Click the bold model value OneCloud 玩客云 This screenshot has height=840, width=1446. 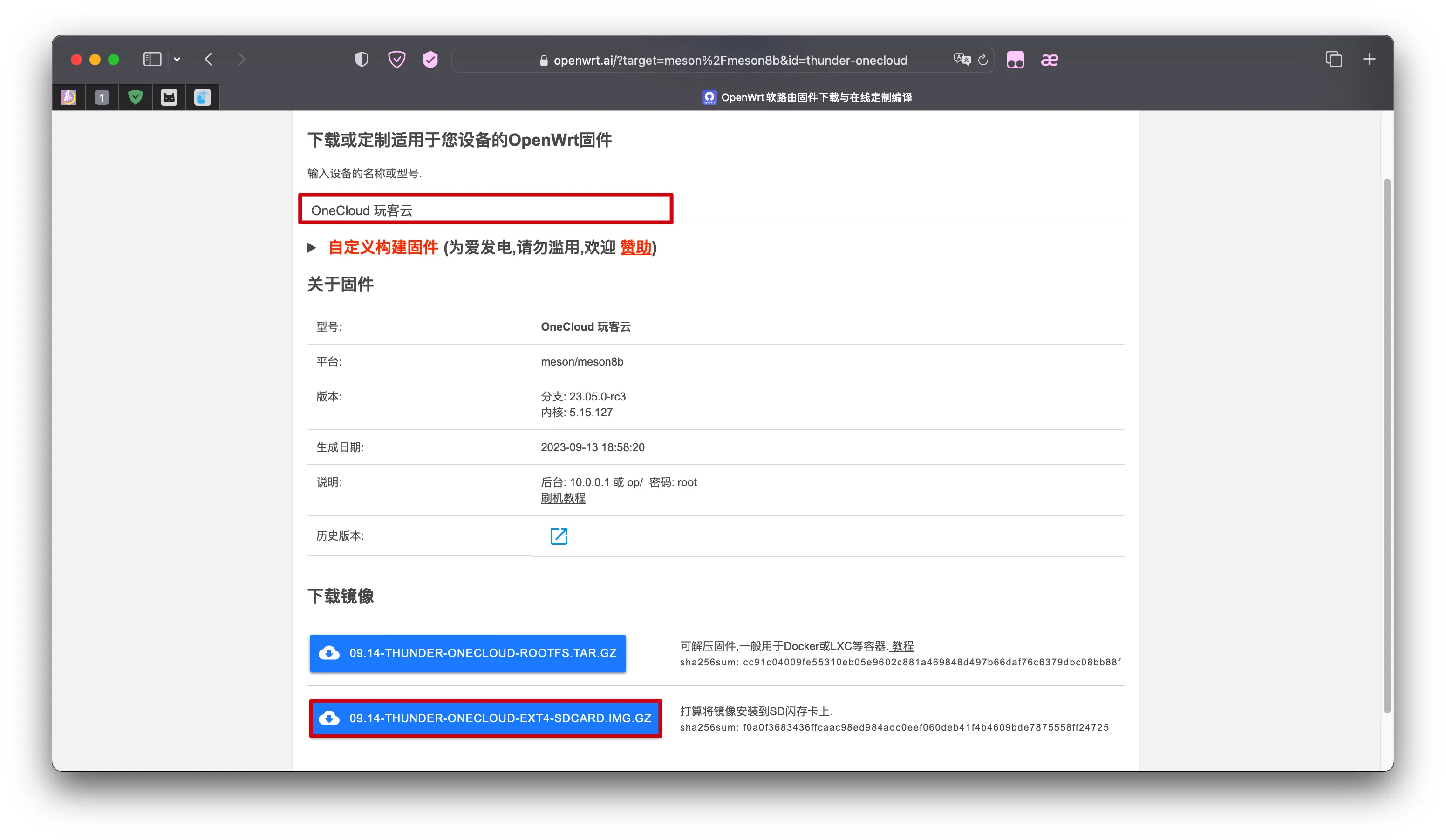coord(586,327)
